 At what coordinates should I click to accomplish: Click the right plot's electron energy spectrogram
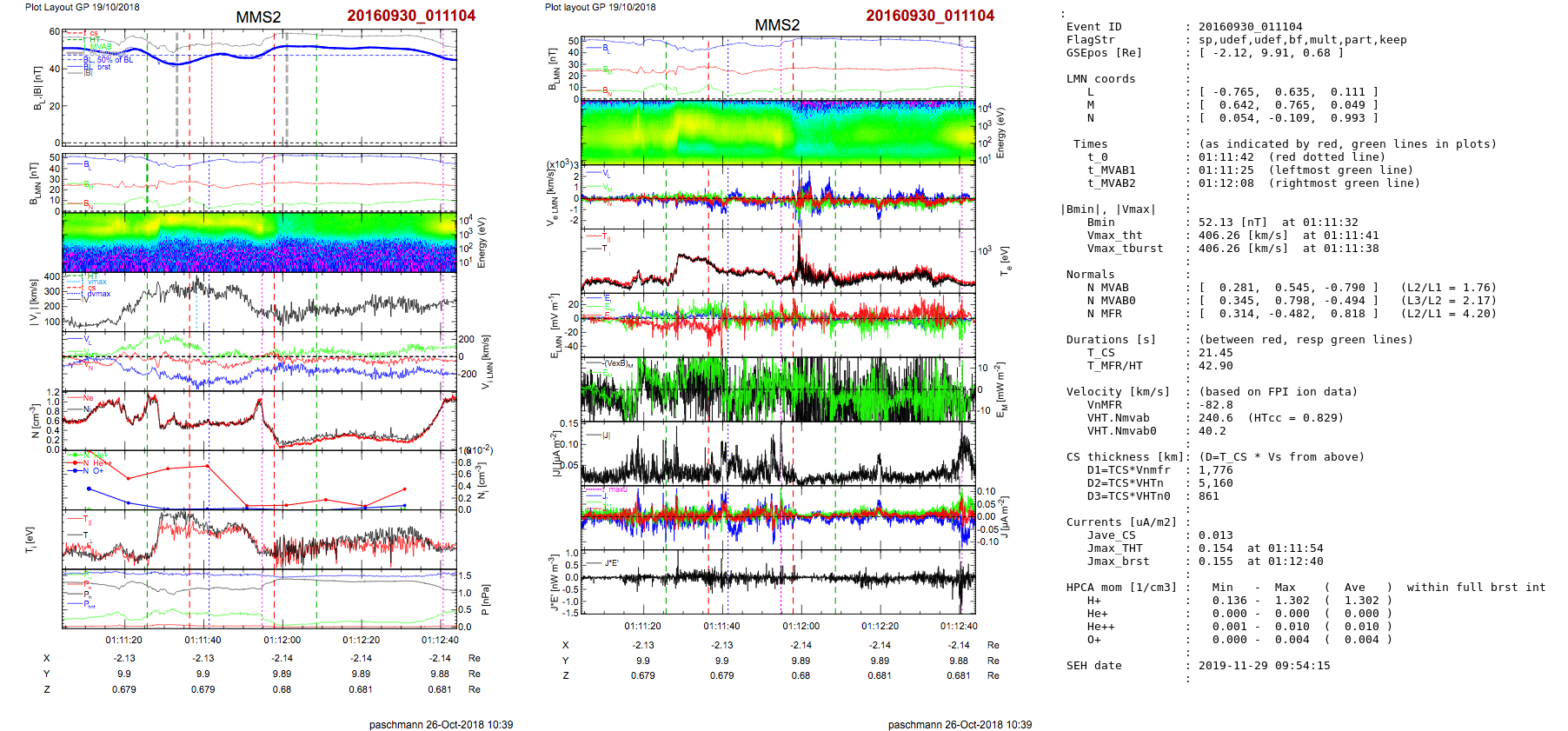(x=777, y=132)
